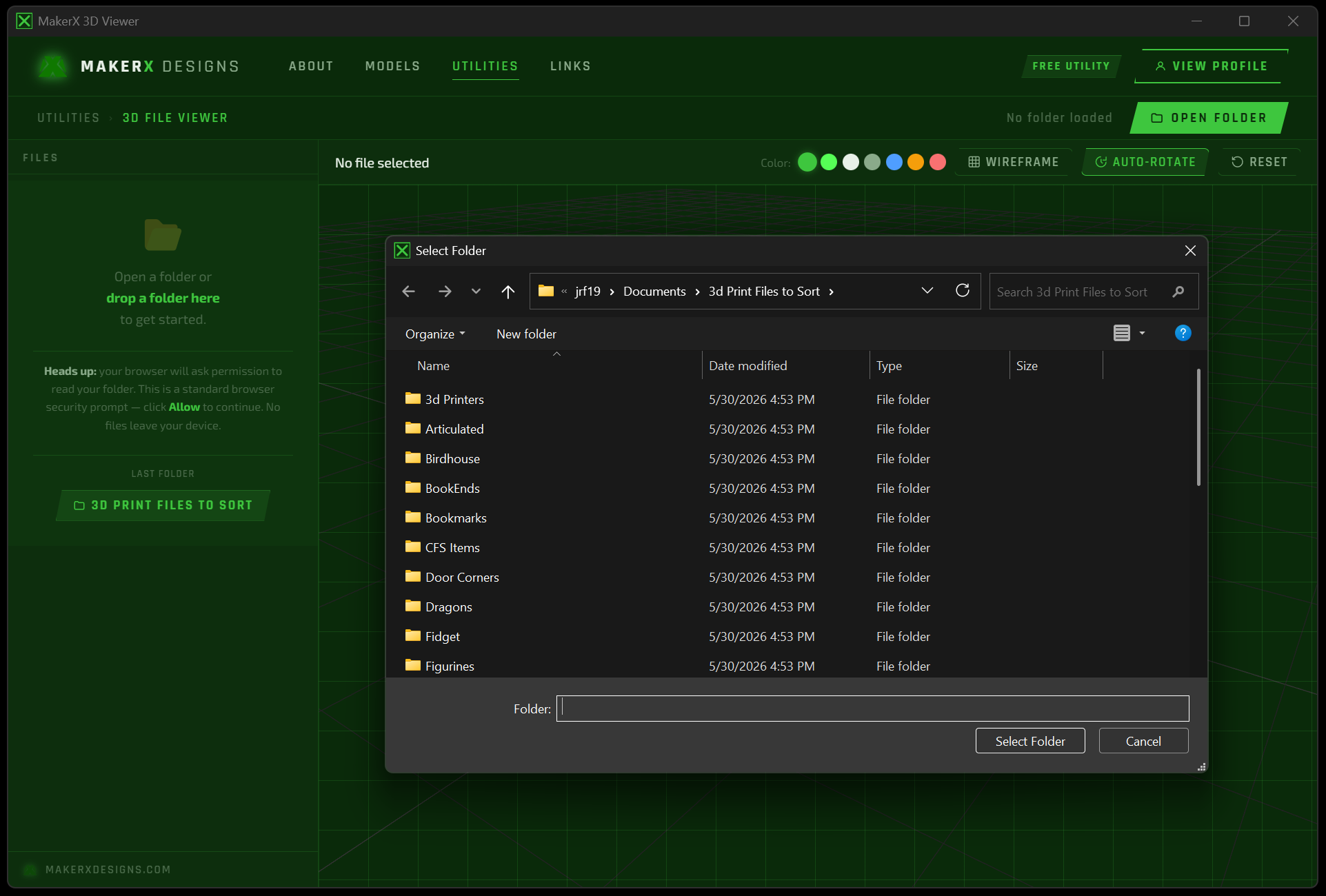Pick the blue model color swatch
The width and height of the screenshot is (1326, 896).
(894, 162)
